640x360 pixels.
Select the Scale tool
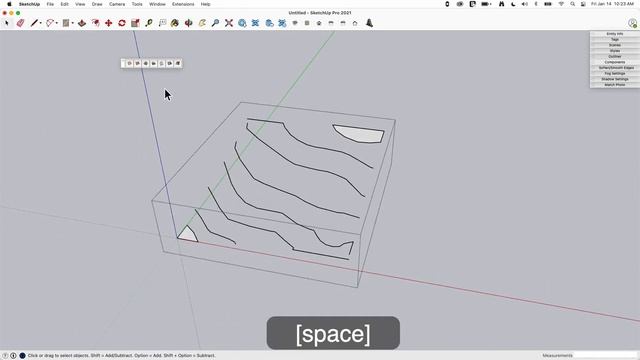(x=135, y=23)
